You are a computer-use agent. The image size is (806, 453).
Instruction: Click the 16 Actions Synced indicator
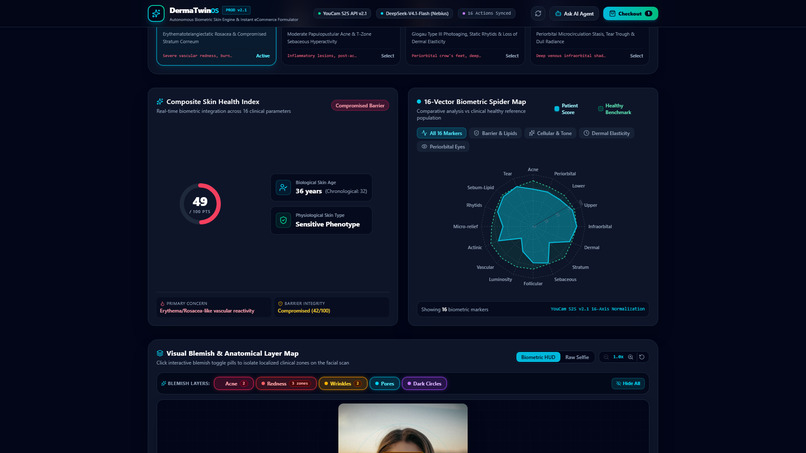tap(486, 13)
